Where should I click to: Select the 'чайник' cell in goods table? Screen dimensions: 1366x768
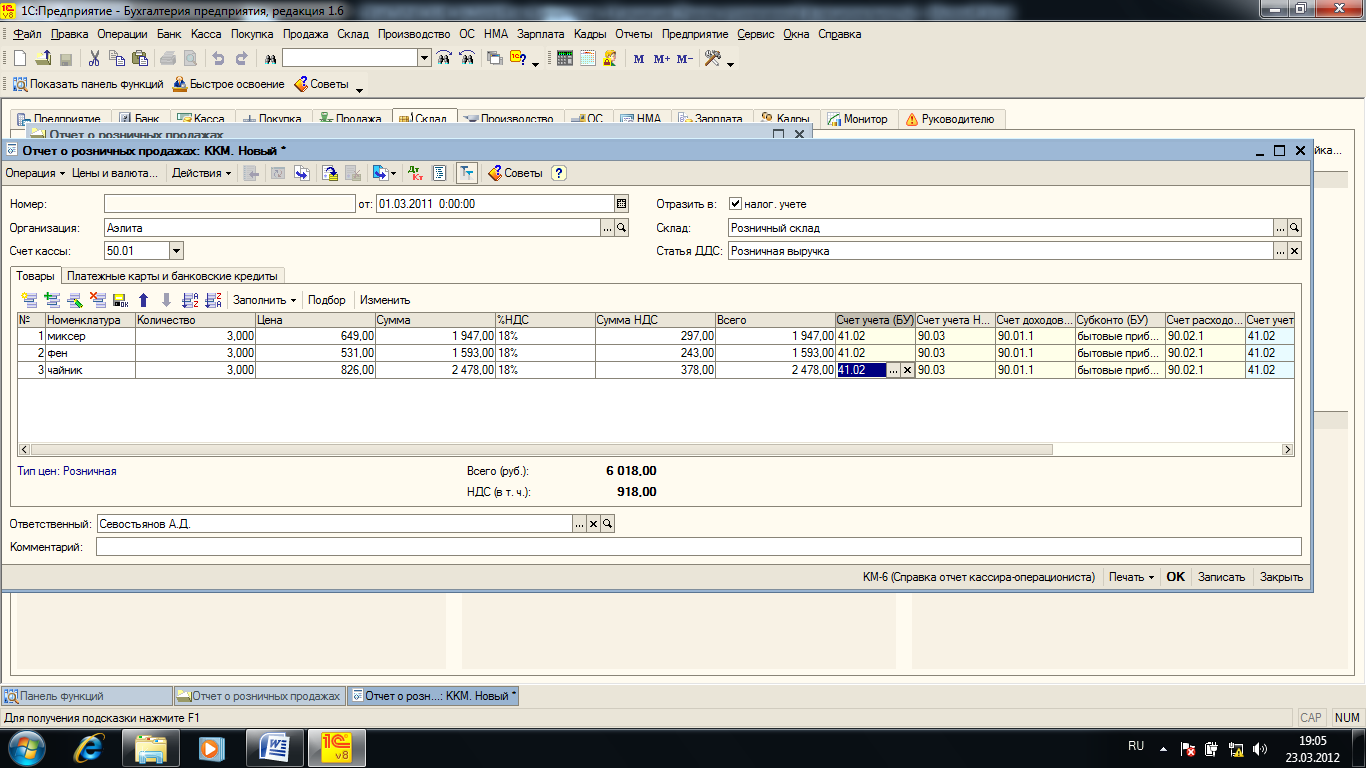(90, 370)
